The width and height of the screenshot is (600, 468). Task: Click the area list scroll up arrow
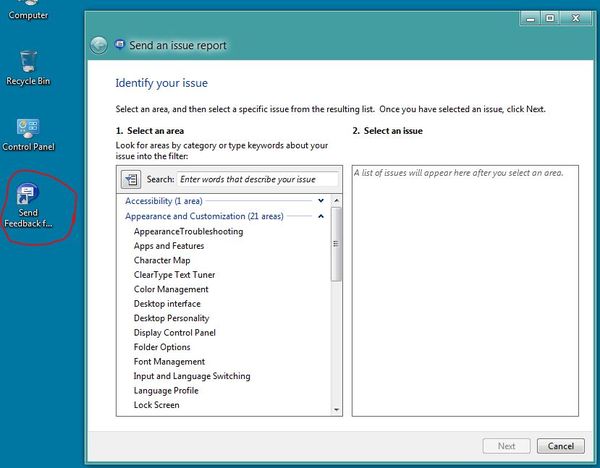337,201
